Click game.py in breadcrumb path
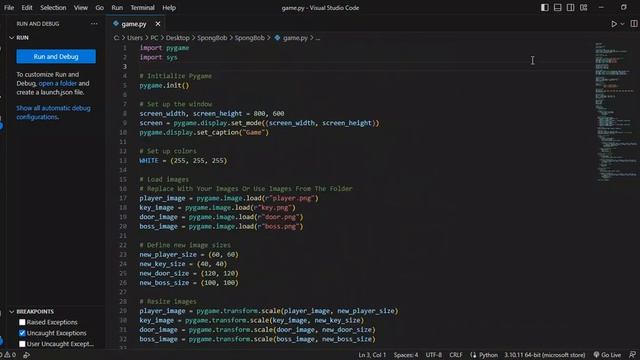The width and height of the screenshot is (640, 360). (295, 38)
